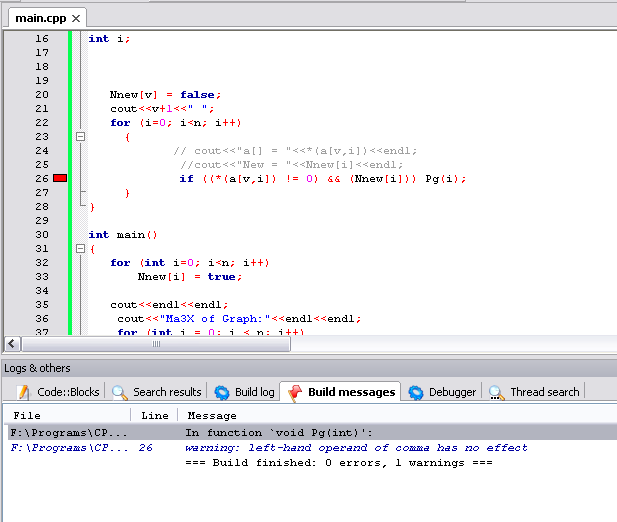
Task: Select the Build messages tab
Action: tap(341, 392)
